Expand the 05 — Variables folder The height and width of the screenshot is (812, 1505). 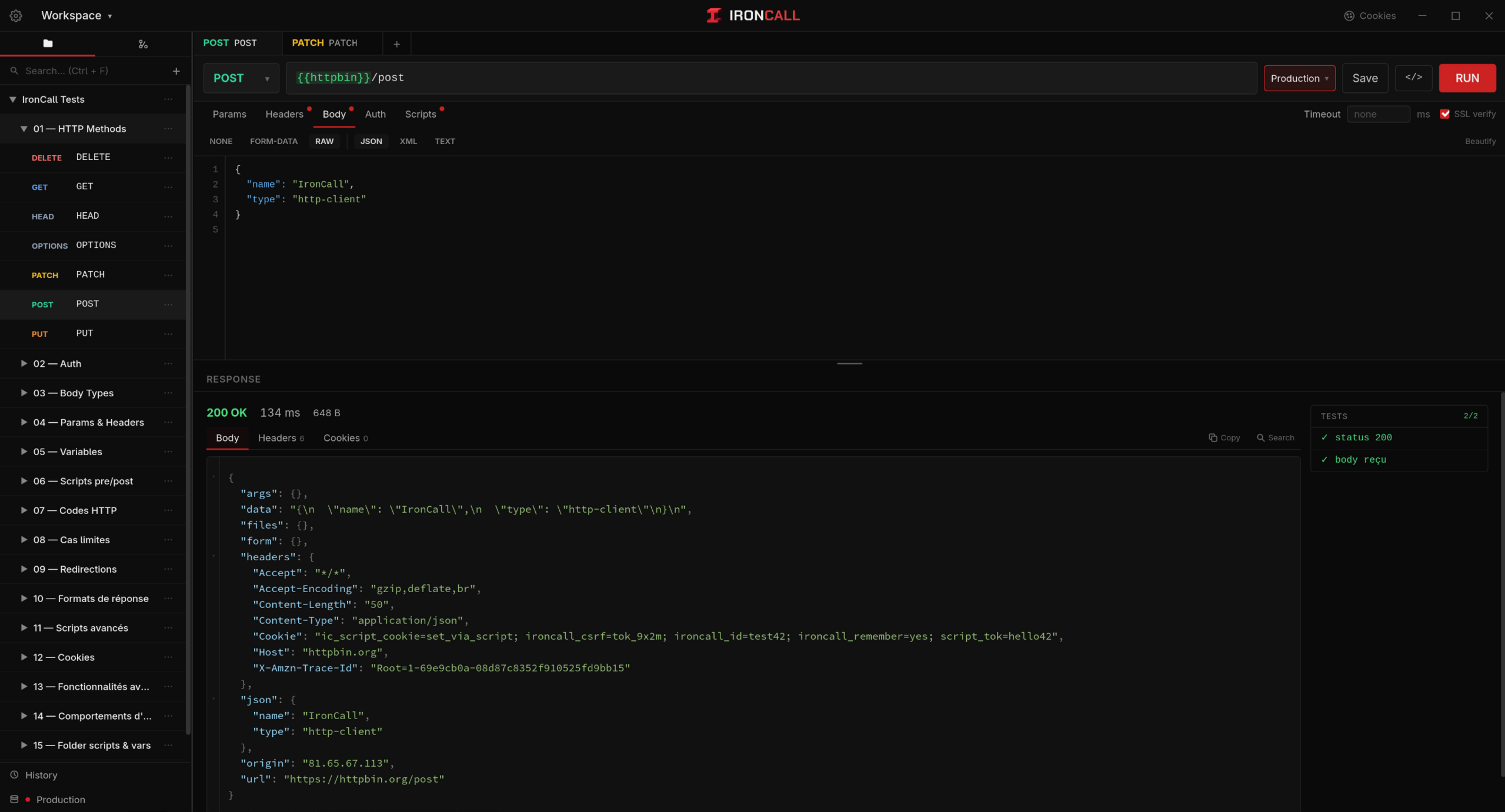point(24,452)
